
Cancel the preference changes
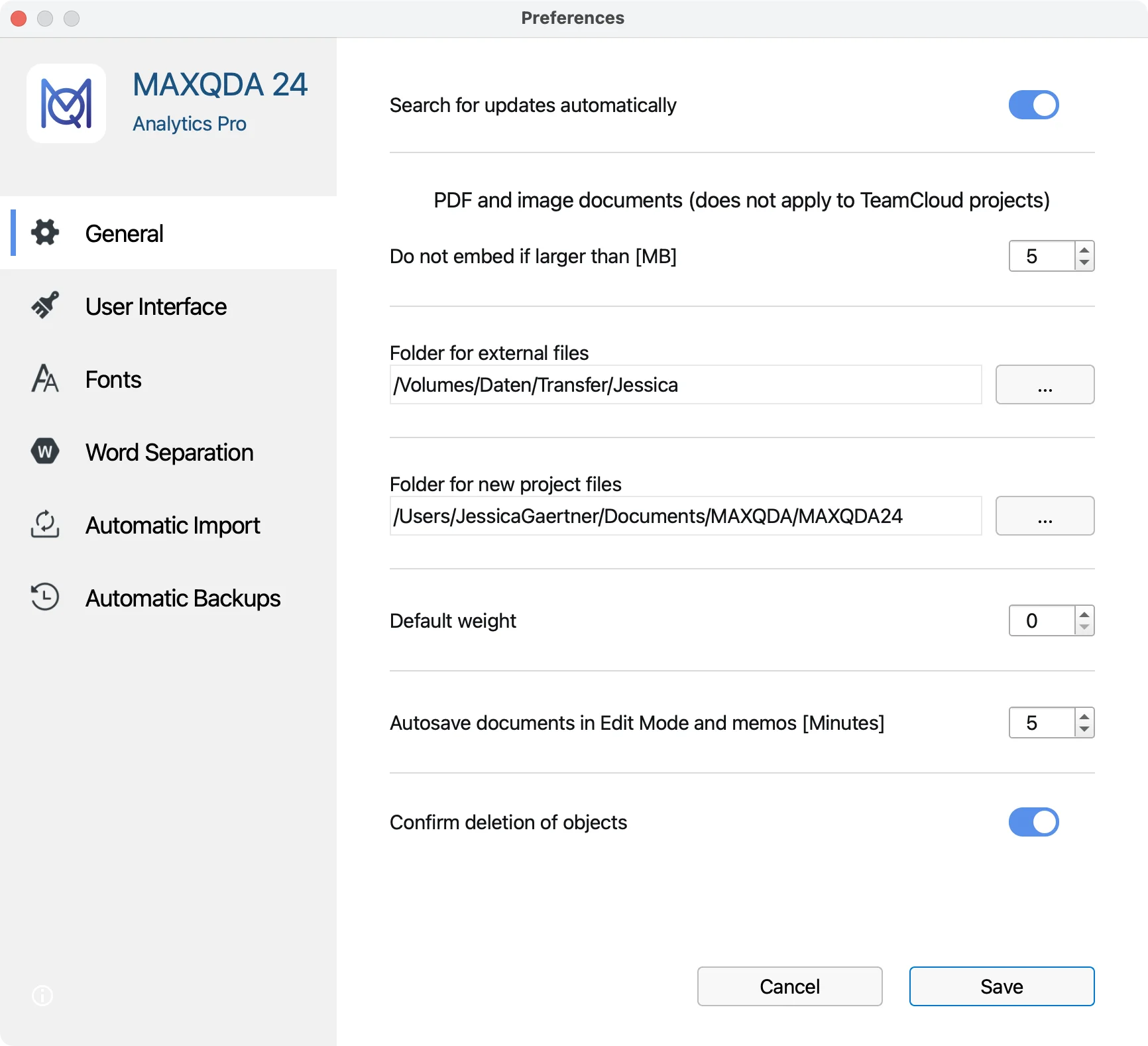tap(789, 986)
